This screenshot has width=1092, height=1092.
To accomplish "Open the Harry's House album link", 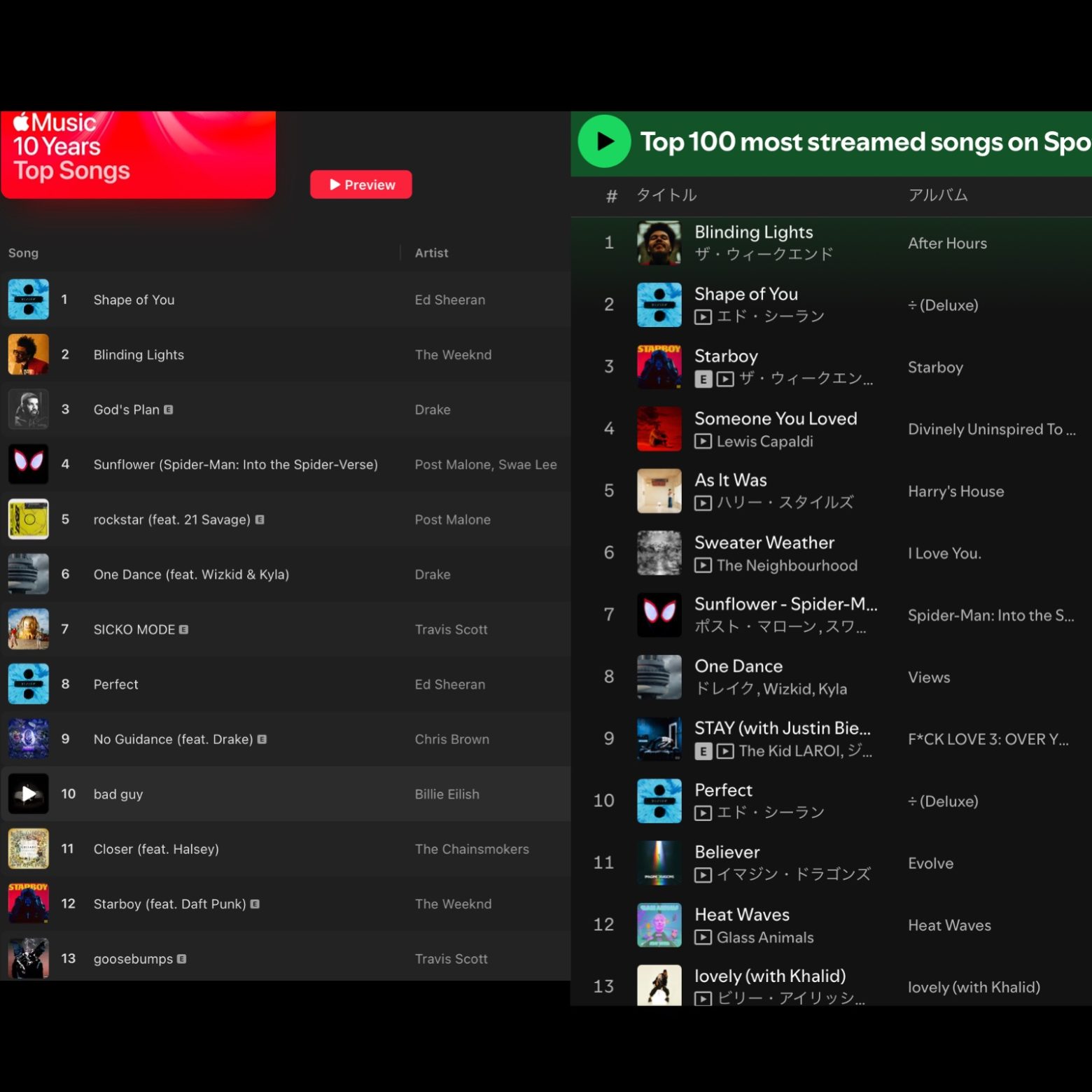I will click(955, 491).
